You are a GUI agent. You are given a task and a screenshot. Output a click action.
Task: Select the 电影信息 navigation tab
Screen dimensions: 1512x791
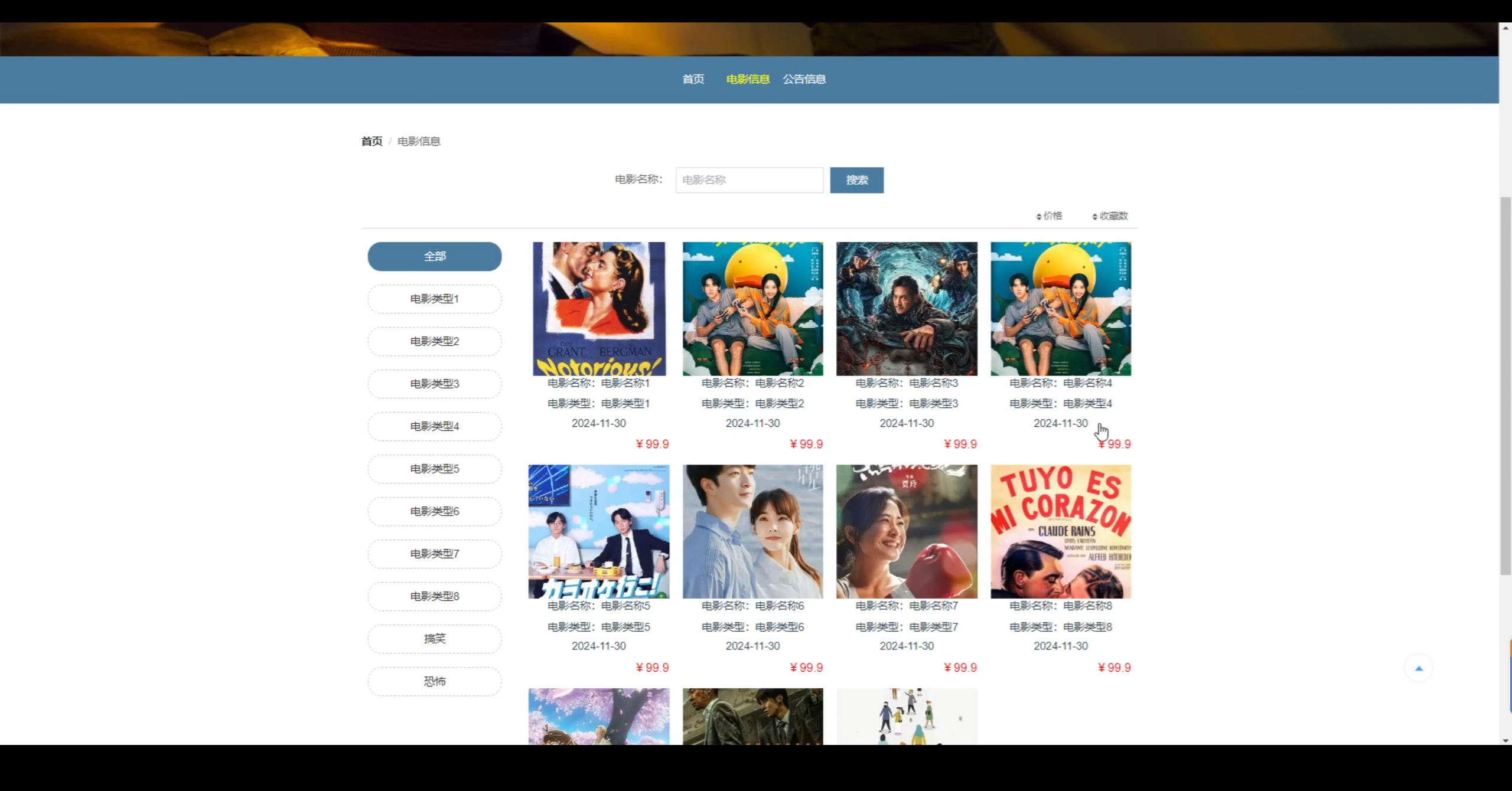pyautogui.click(x=748, y=79)
